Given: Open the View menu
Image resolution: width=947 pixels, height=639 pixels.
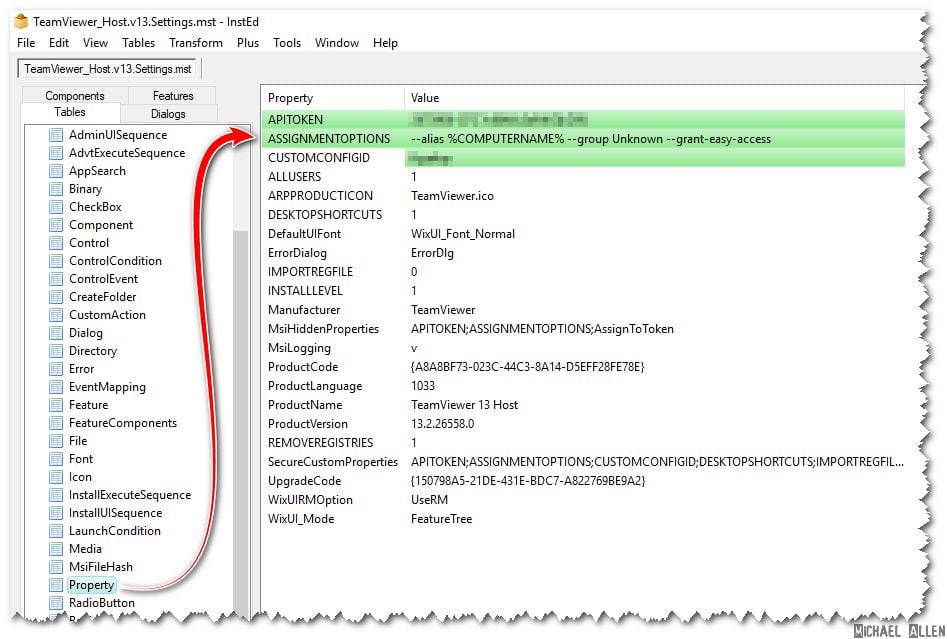Looking at the screenshot, I should pyautogui.click(x=95, y=43).
